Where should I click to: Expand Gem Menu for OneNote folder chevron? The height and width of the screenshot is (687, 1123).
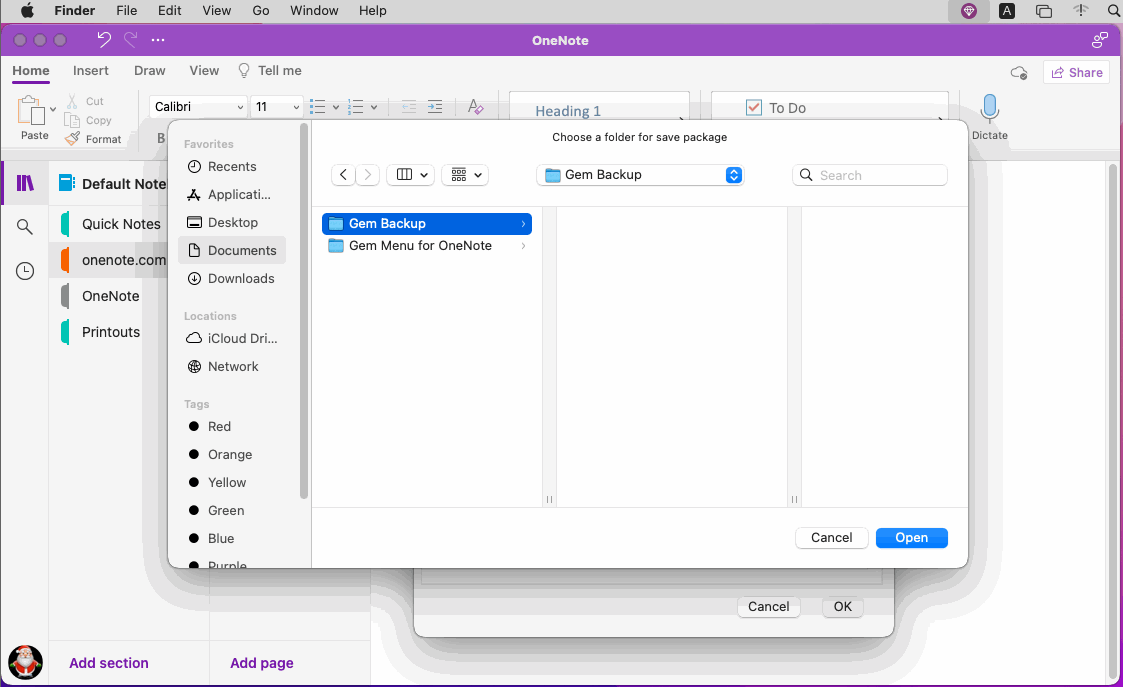(524, 246)
